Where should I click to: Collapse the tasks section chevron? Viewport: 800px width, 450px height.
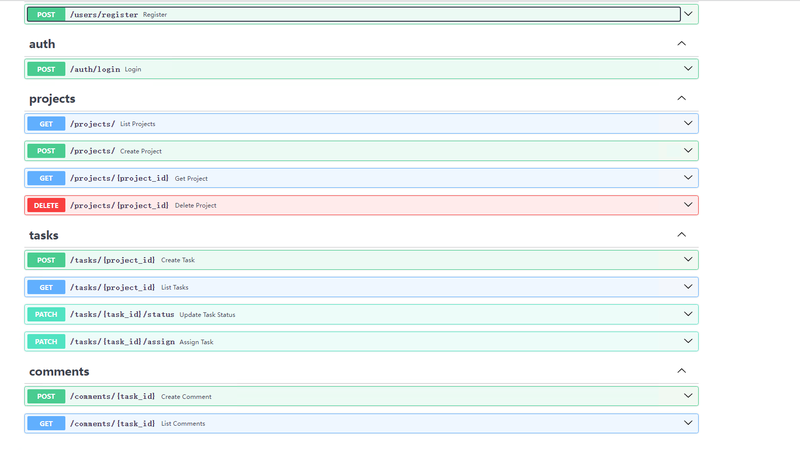[x=682, y=235]
